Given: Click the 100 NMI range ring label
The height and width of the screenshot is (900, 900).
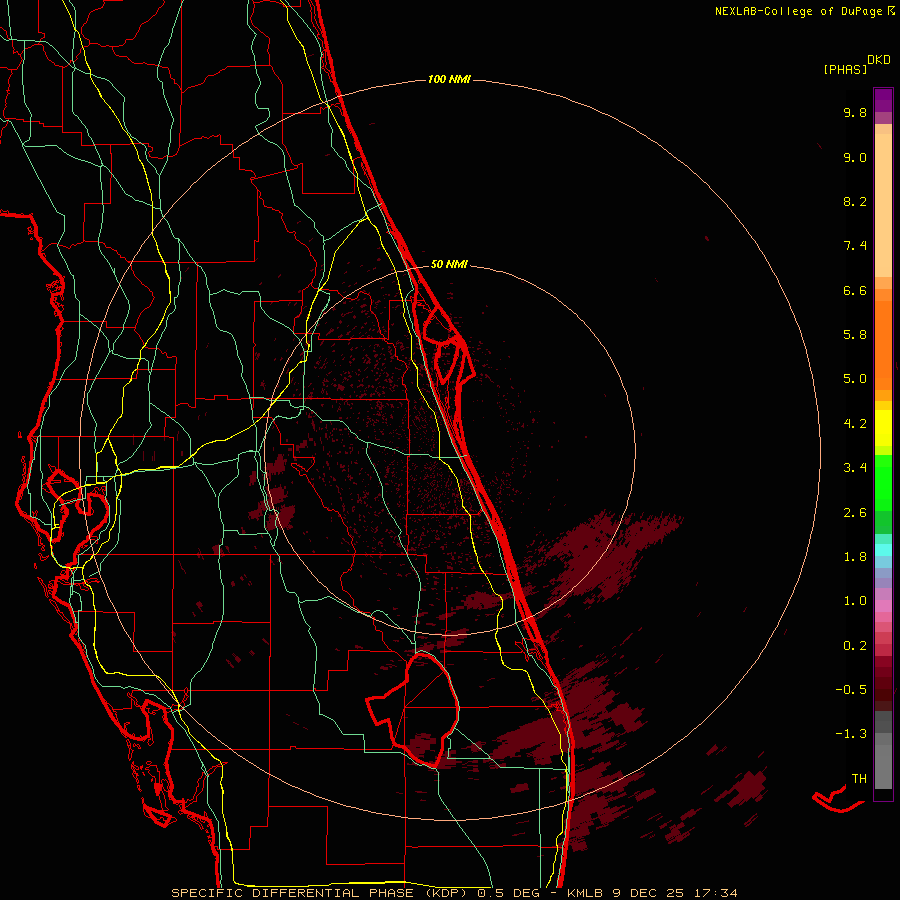Looking at the screenshot, I should [x=449, y=79].
